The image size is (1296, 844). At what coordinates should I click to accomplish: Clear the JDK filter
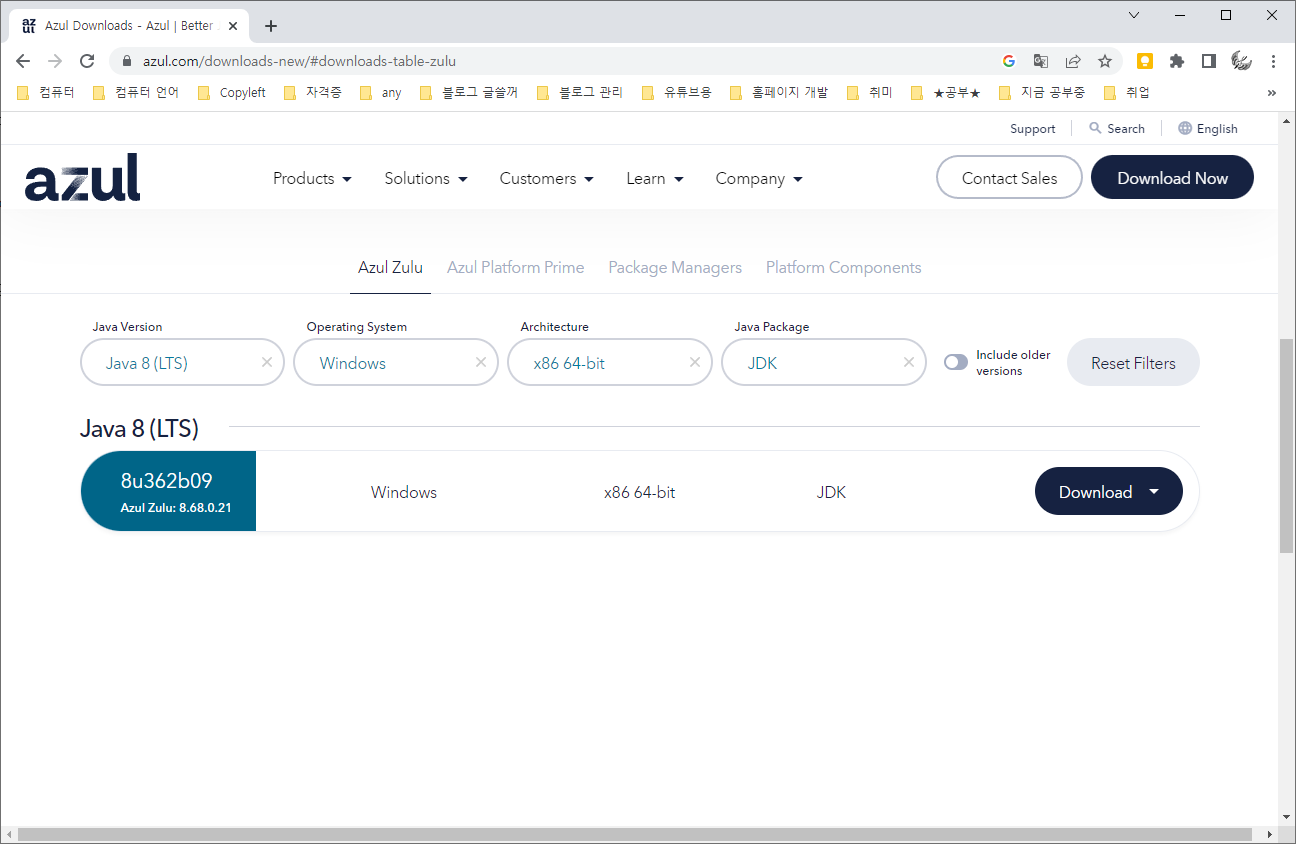click(x=909, y=362)
